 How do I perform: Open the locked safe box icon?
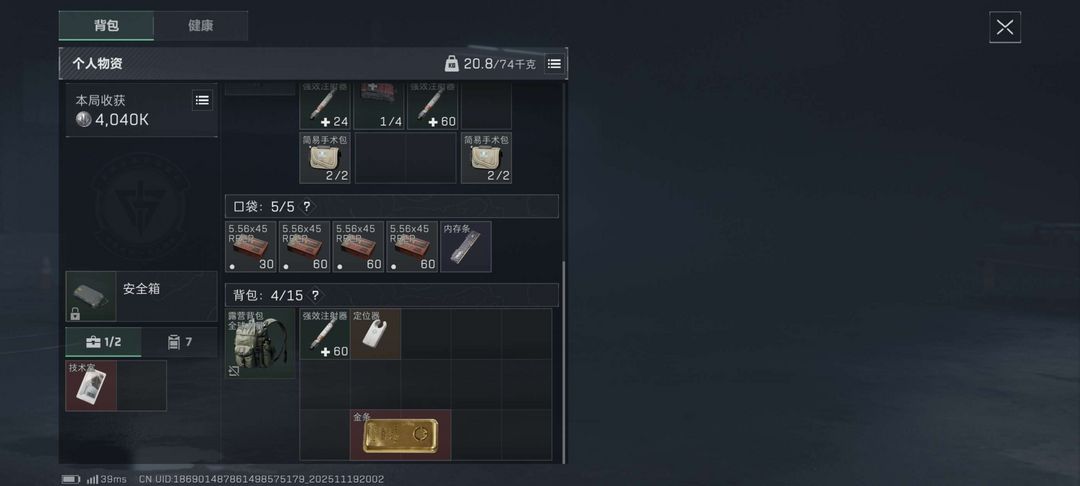click(91, 296)
